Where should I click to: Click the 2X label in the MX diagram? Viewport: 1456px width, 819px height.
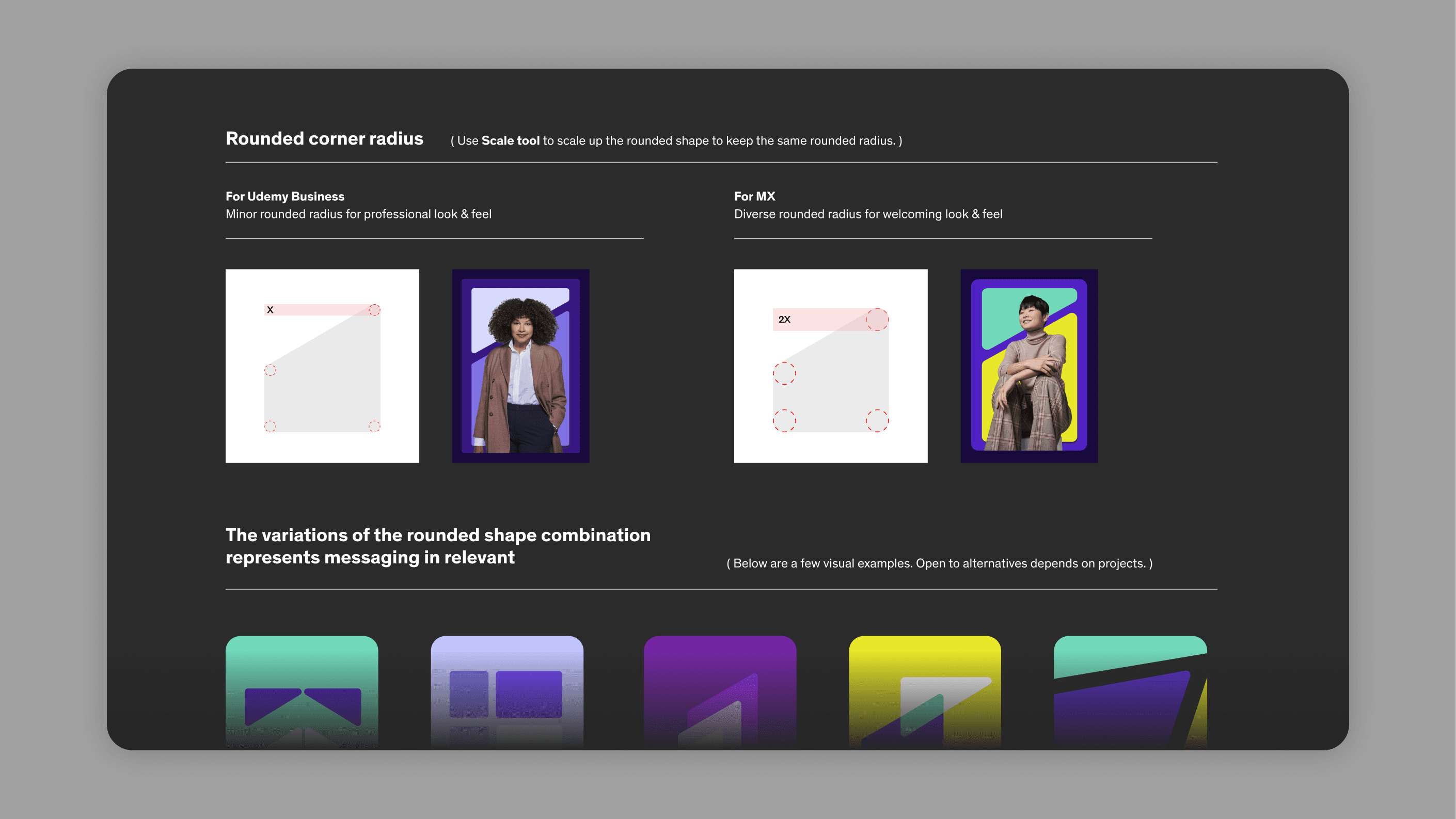[x=784, y=319]
